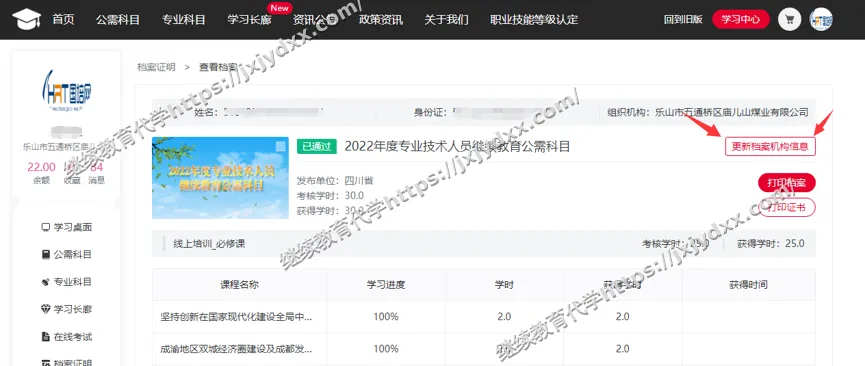Click the 在线考试 document icon
This screenshot has height=366, width=865.
pos(45,337)
